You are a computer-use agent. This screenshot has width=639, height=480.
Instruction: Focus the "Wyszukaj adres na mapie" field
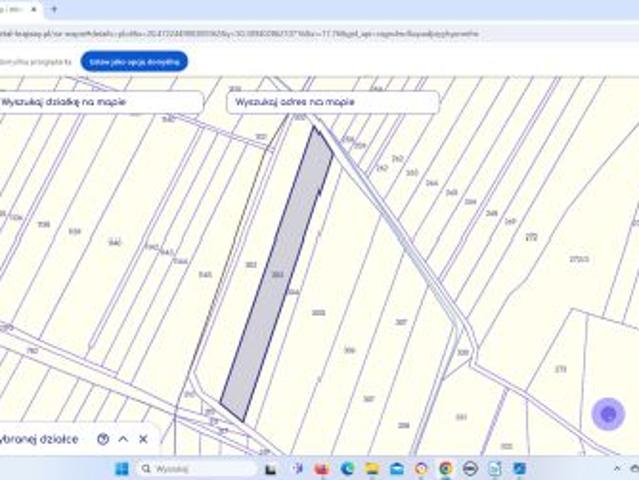pos(332,103)
